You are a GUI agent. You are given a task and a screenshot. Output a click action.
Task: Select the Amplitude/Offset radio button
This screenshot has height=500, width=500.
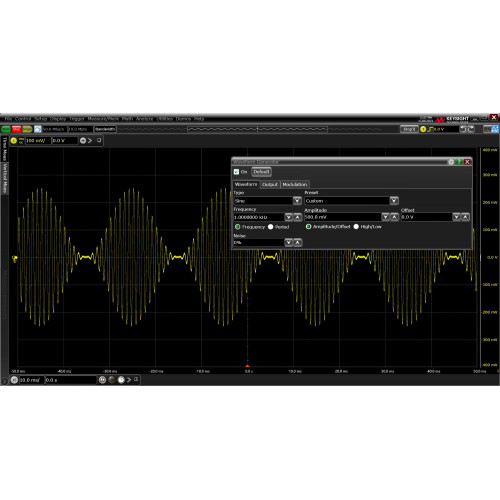309,227
